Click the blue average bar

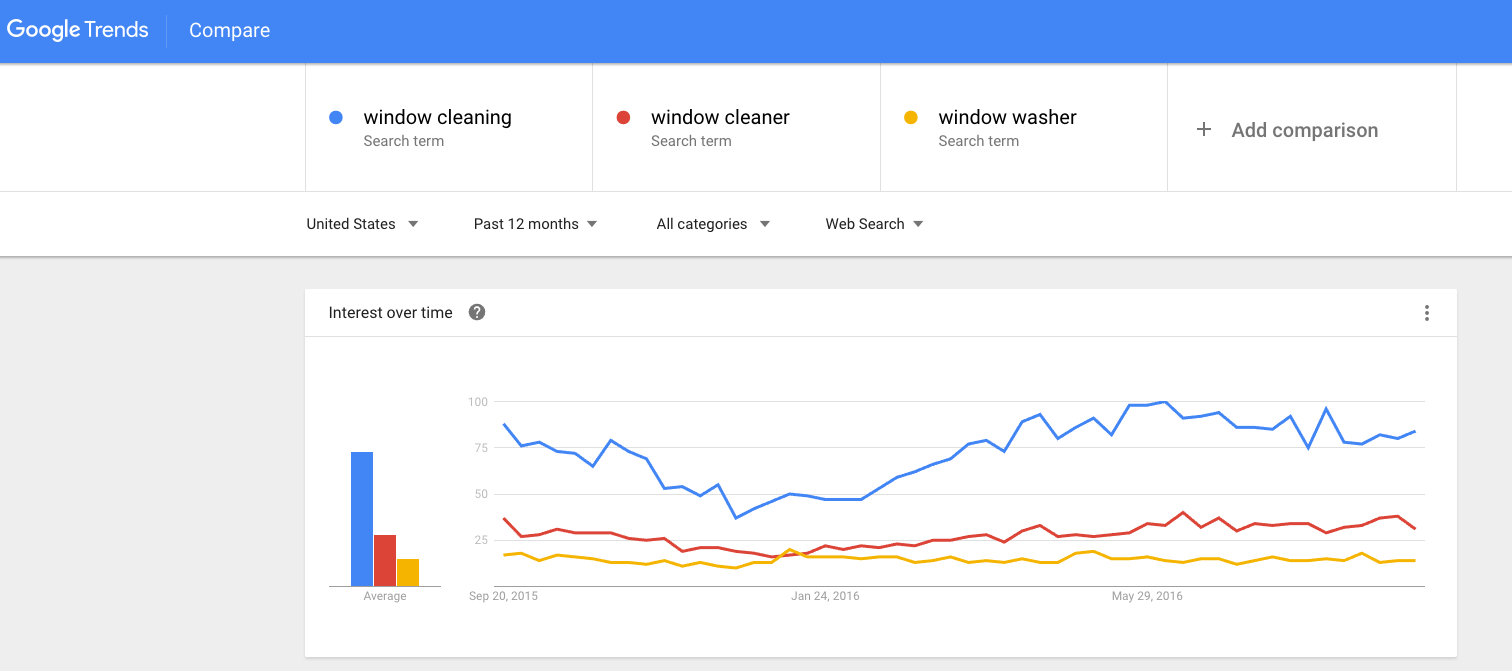[x=362, y=519]
